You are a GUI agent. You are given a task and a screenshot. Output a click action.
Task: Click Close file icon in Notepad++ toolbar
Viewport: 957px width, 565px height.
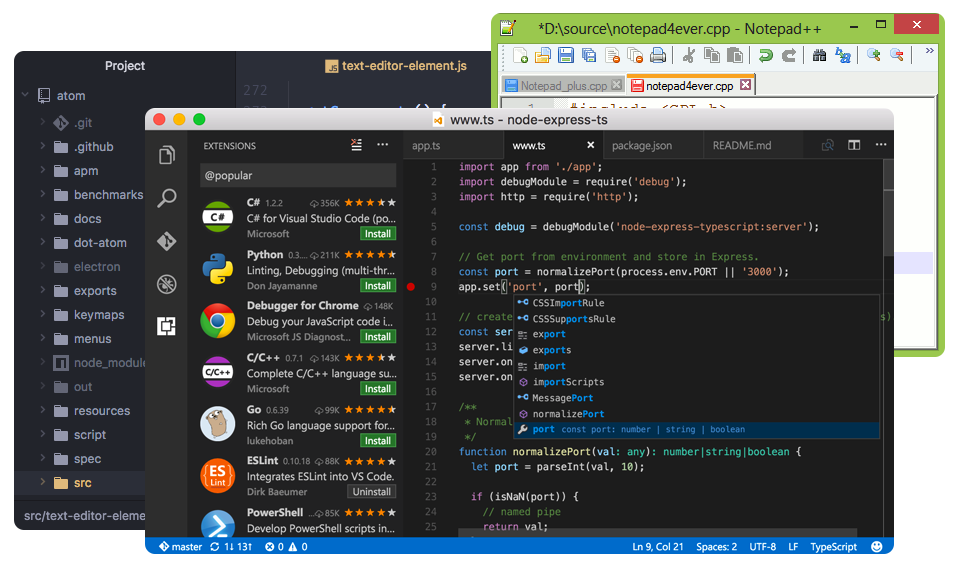coord(612,56)
